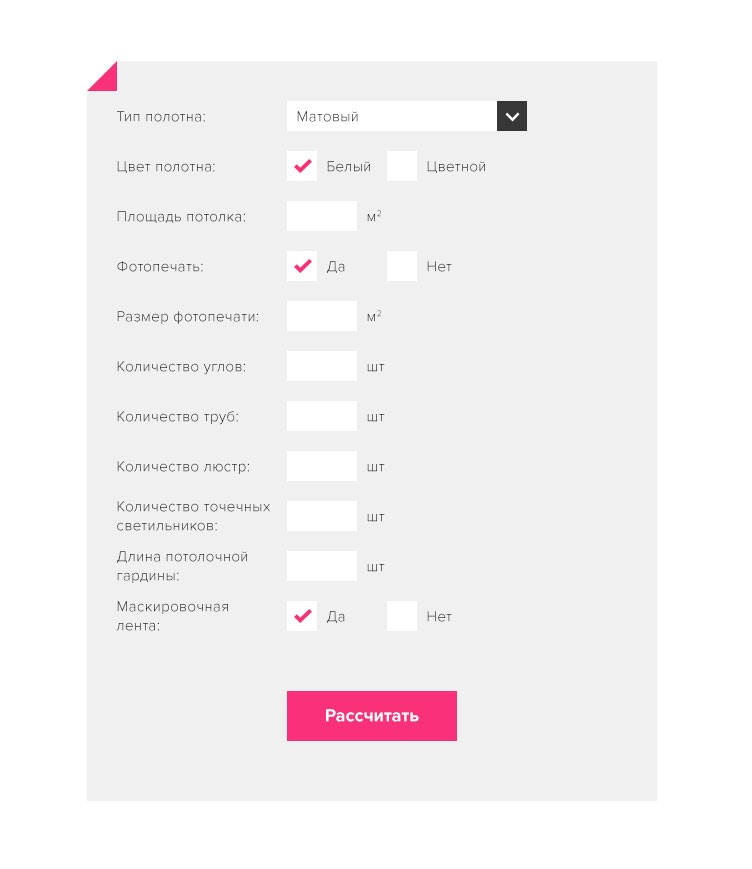Uncheck the Белый color checkbox
The height and width of the screenshot is (869, 752).
[302, 166]
